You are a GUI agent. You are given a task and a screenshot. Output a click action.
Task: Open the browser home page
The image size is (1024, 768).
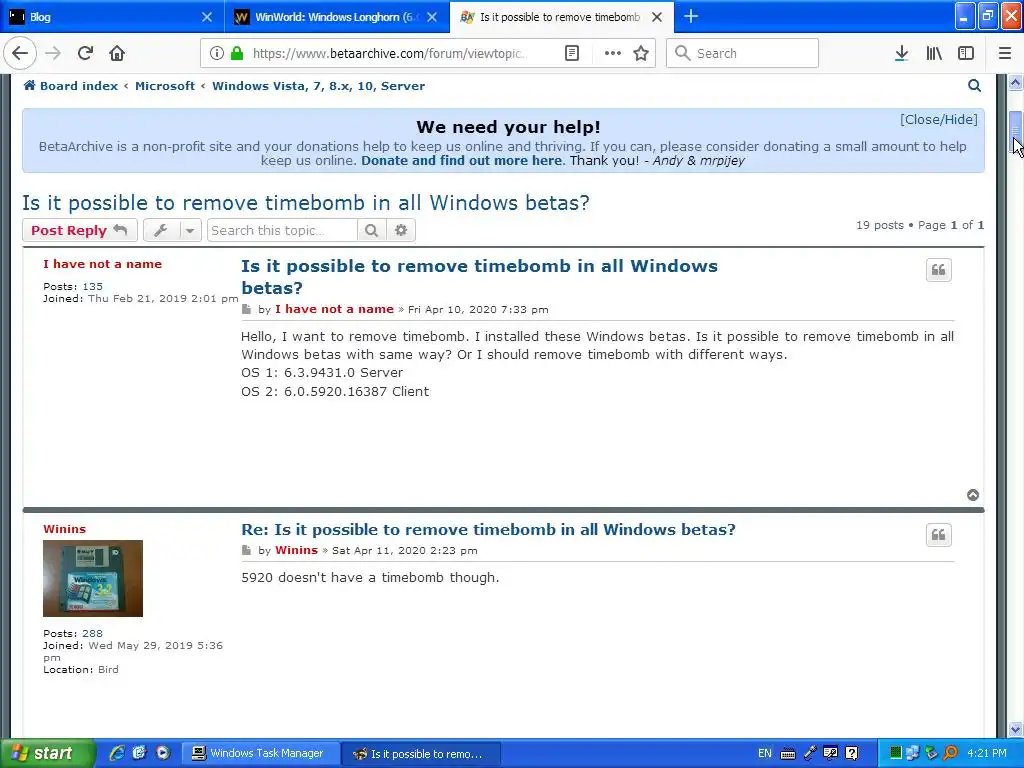tap(117, 53)
